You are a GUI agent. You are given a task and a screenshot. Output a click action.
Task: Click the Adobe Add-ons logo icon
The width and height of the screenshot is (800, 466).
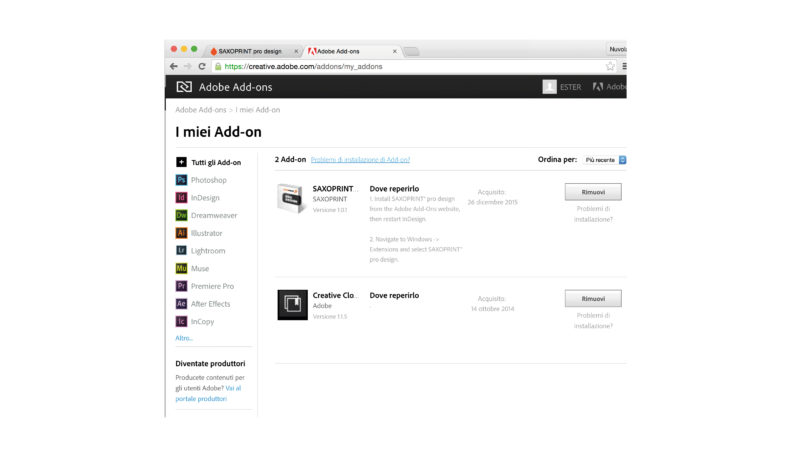[x=184, y=87]
